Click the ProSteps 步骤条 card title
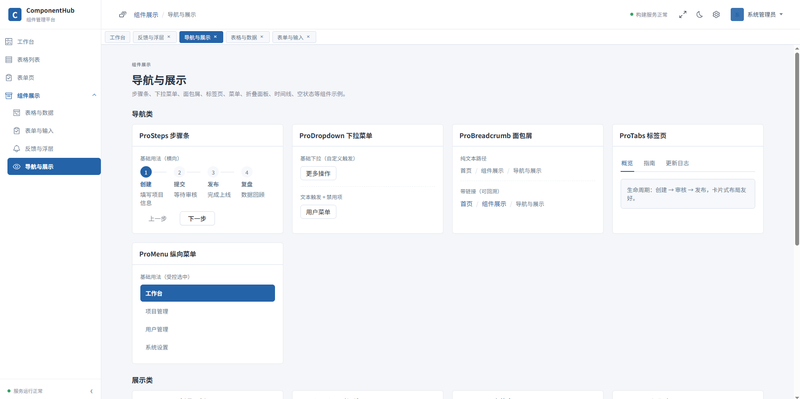This screenshot has height=399, width=800. 165,136
